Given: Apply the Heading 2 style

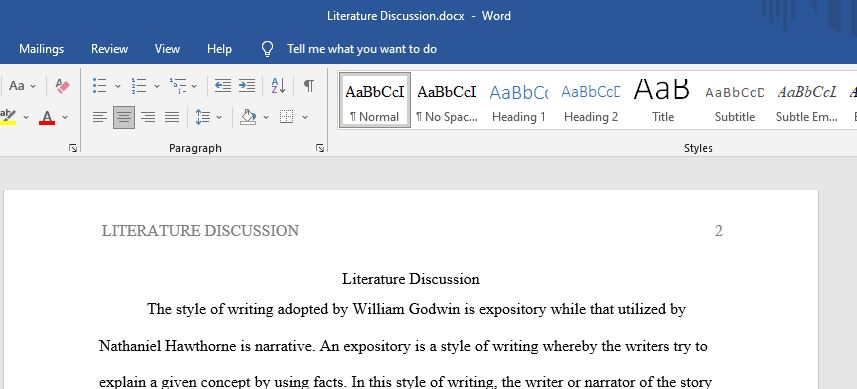Looking at the screenshot, I should coord(591,101).
